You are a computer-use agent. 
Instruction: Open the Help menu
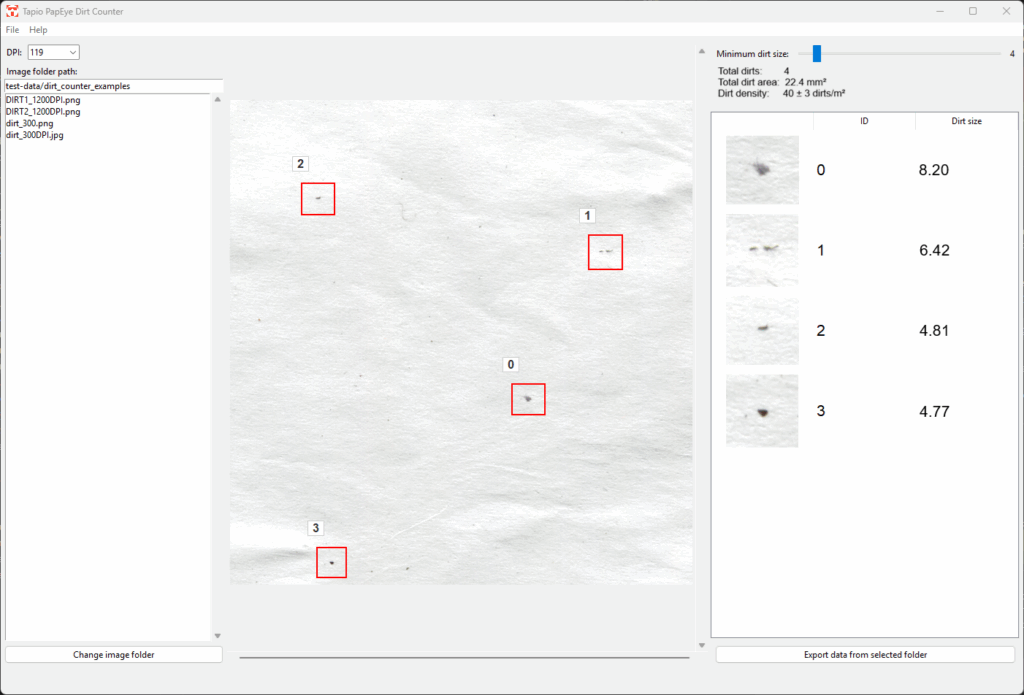tap(38, 29)
